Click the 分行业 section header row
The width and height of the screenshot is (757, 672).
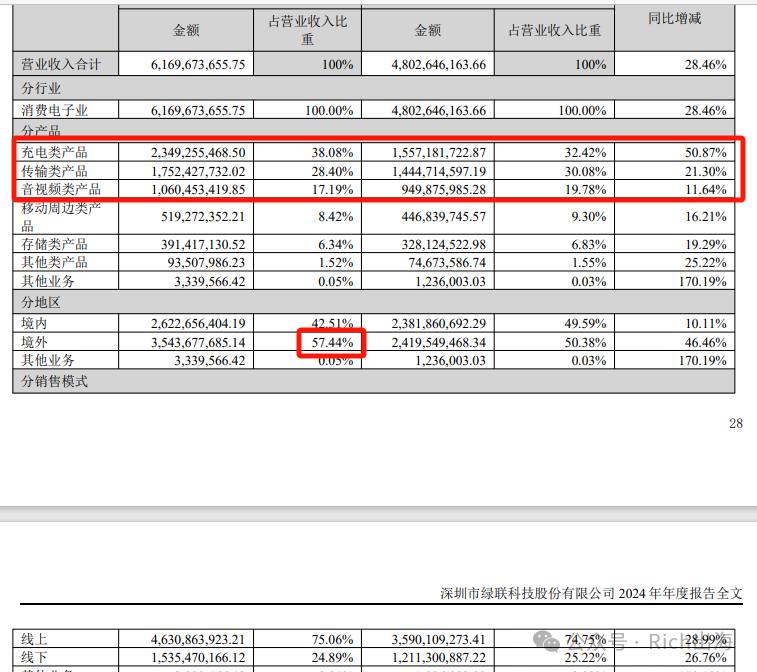[x=374, y=88]
